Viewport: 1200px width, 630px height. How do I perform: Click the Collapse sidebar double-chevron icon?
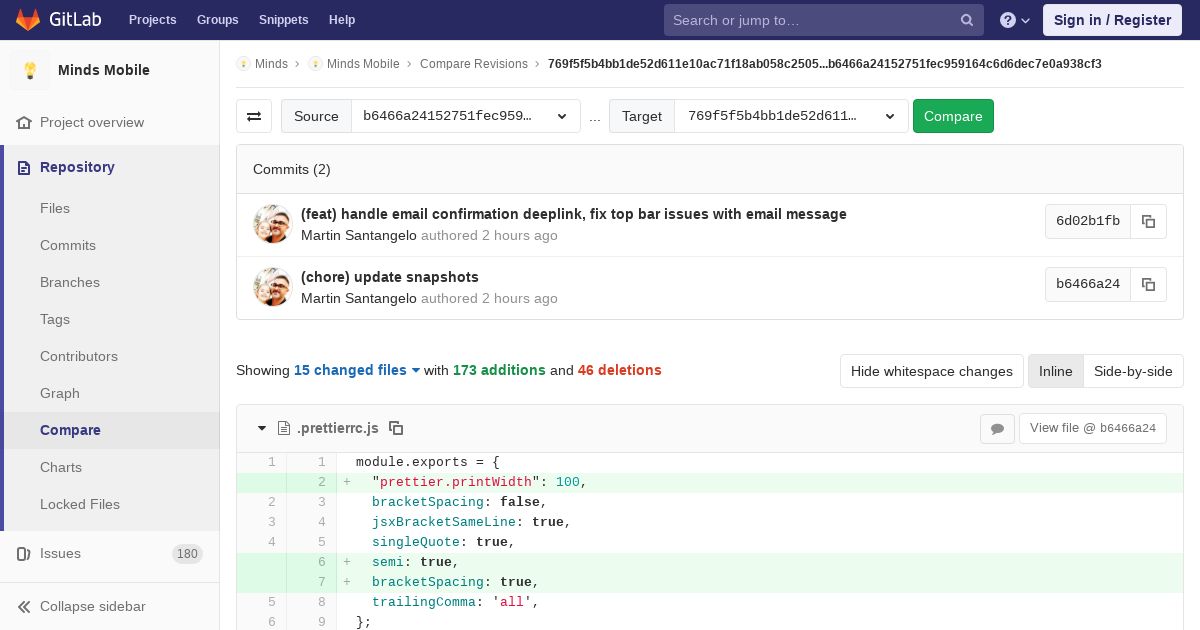tap(24, 606)
